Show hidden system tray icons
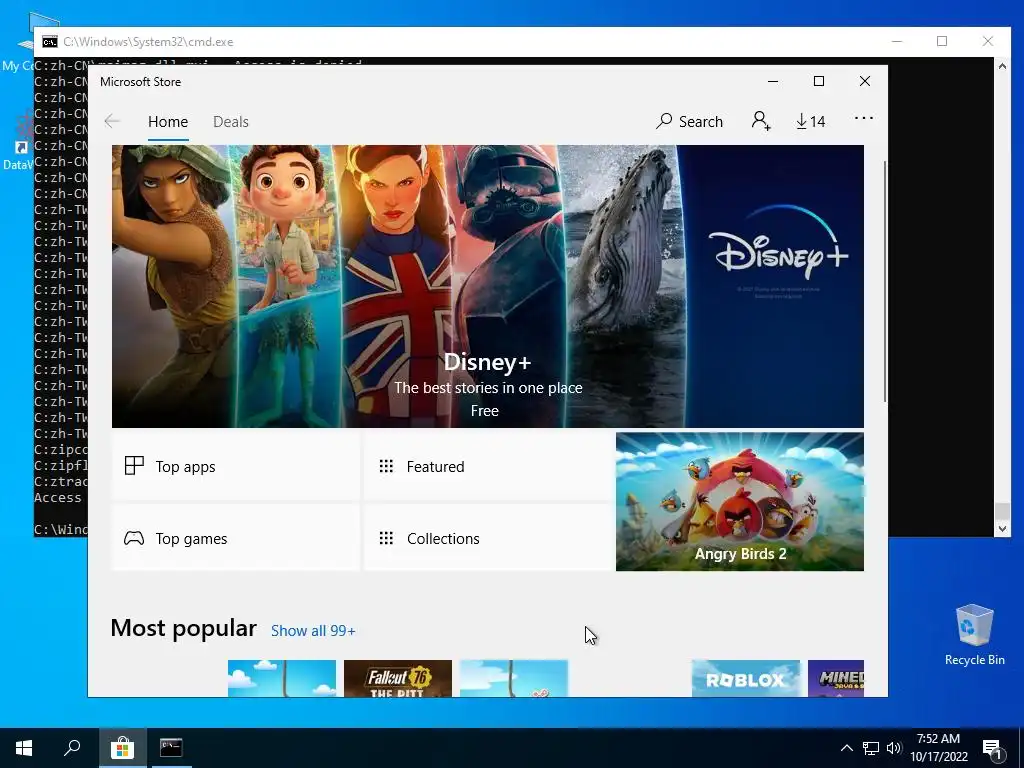 (846, 748)
